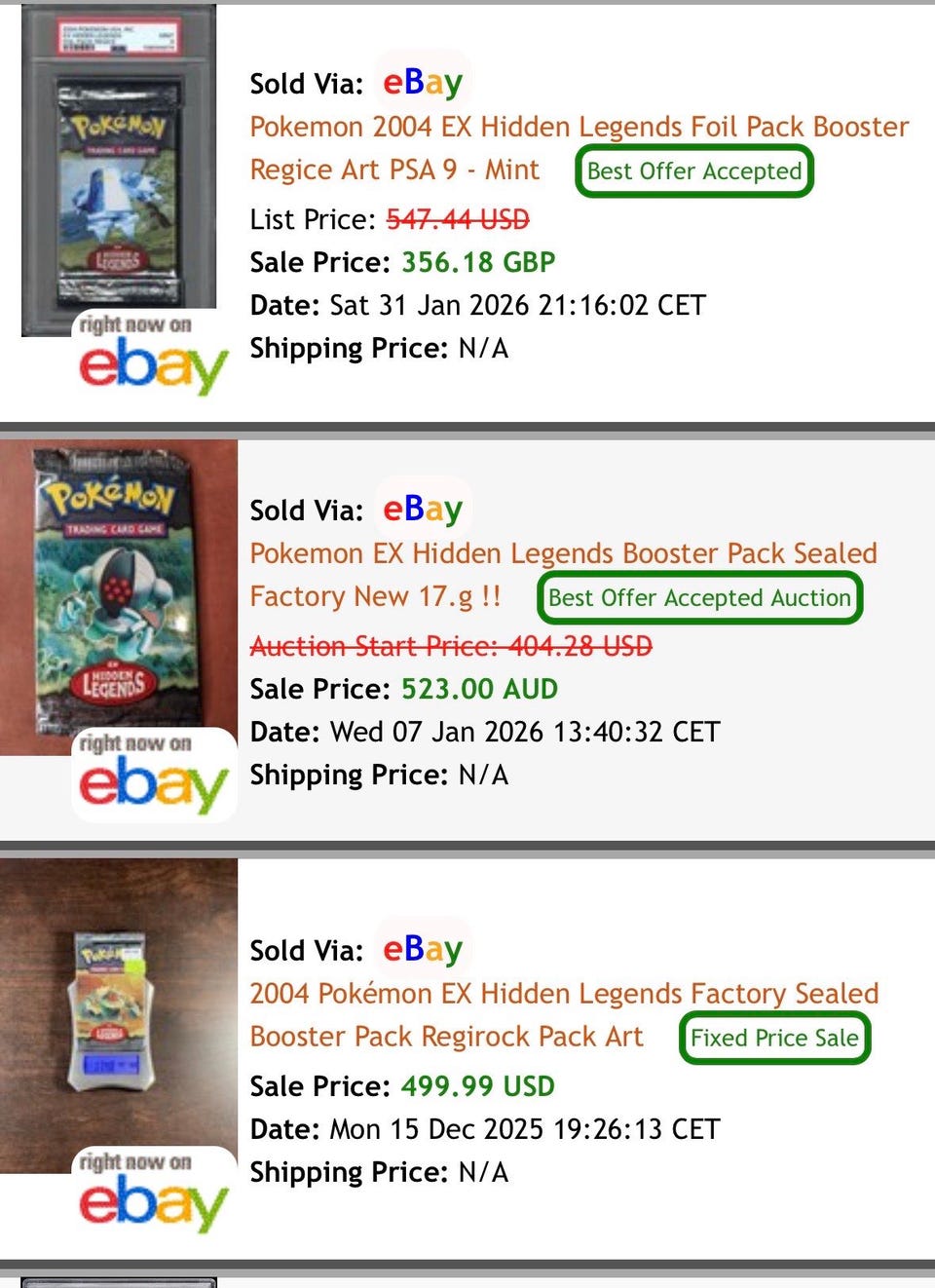Click the Fixed Price Sale badge
The height and width of the screenshot is (1288, 935).
click(775, 1039)
